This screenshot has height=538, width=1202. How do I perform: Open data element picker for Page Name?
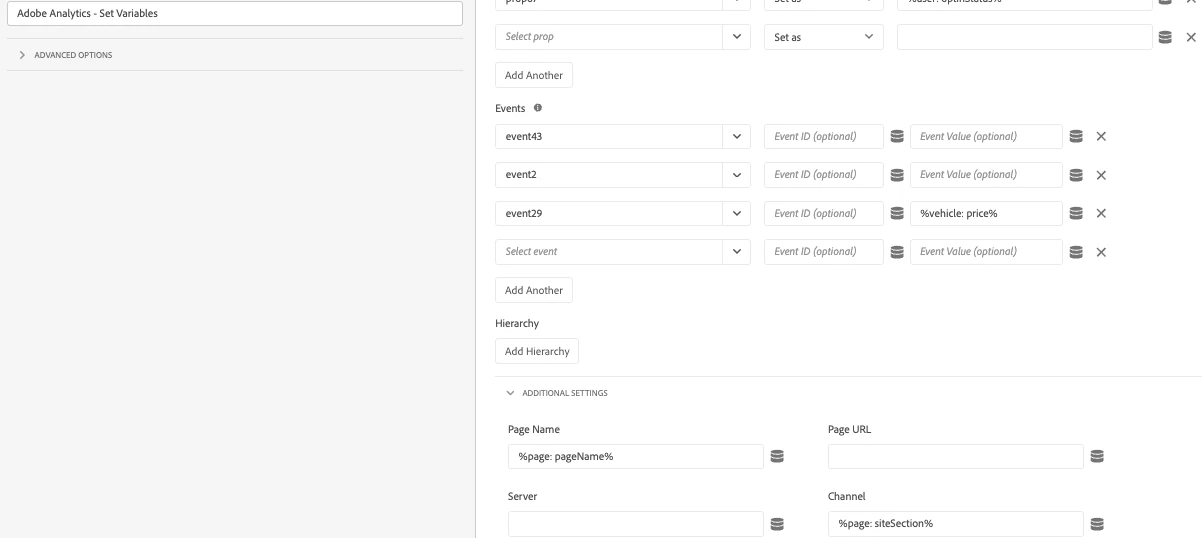click(777, 457)
